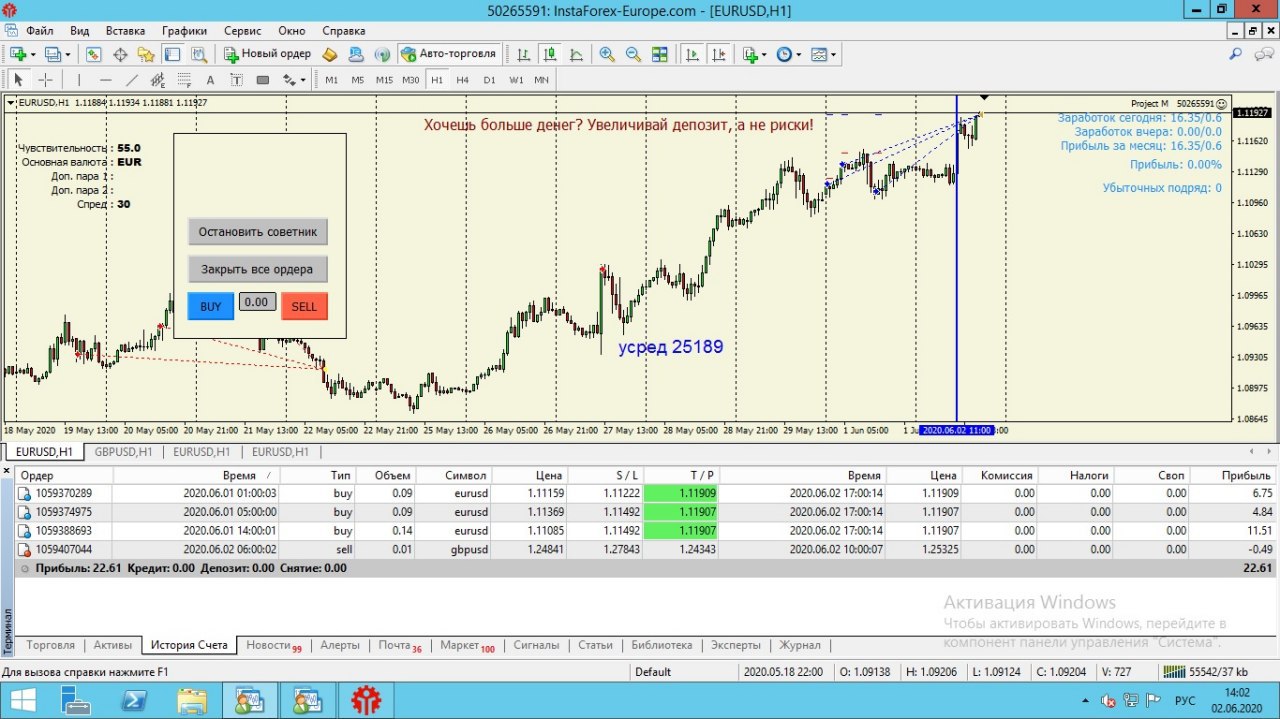Select the Fibonacci retracement tool

[x=183, y=80]
